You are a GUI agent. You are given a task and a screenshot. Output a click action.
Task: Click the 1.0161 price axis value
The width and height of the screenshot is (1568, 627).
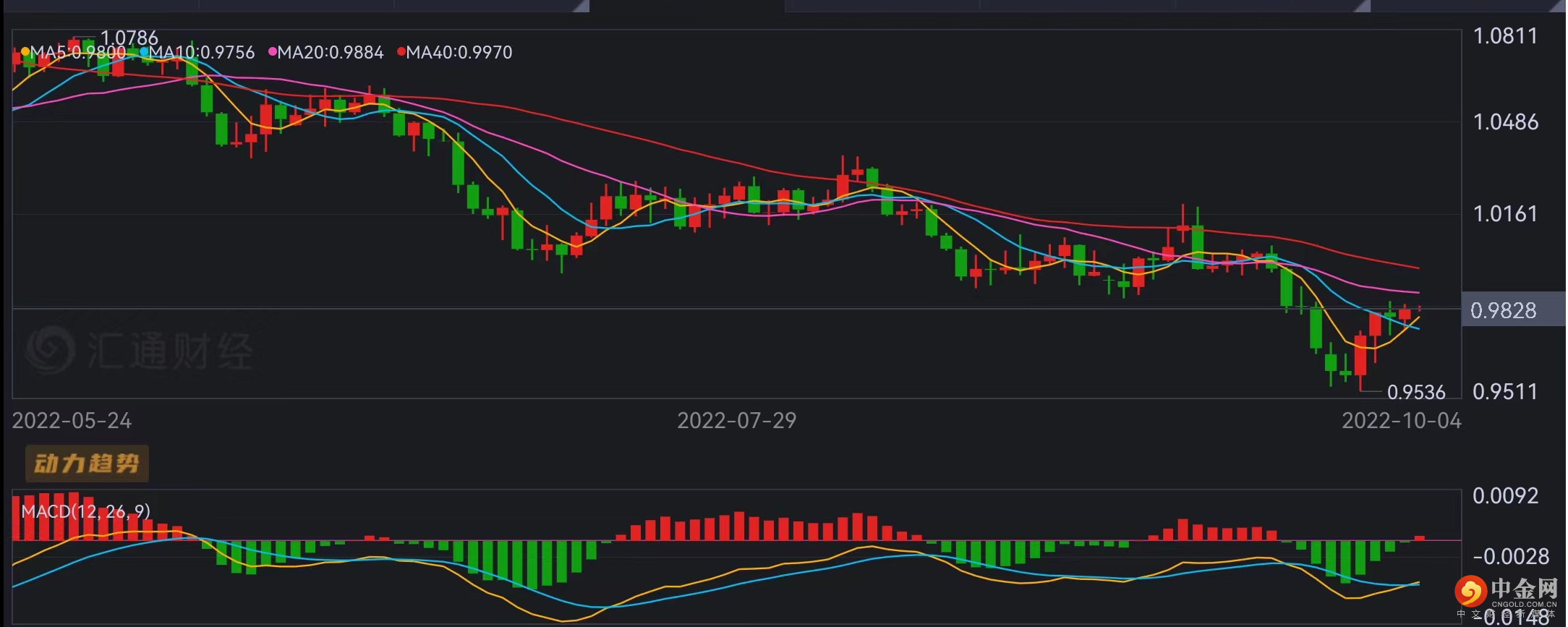pos(1506,213)
